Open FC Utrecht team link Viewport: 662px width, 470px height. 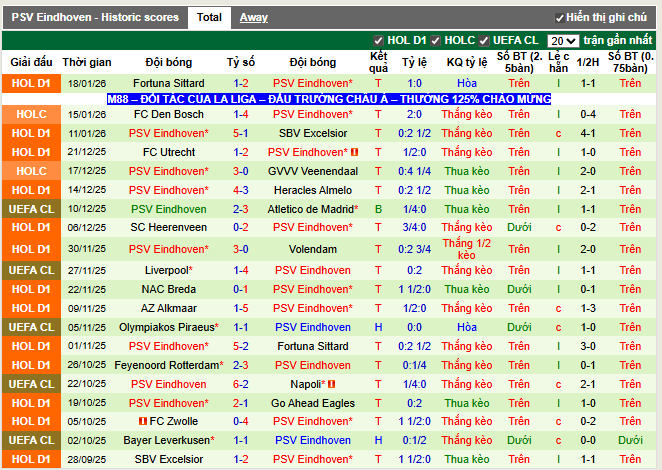[x=169, y=152]
